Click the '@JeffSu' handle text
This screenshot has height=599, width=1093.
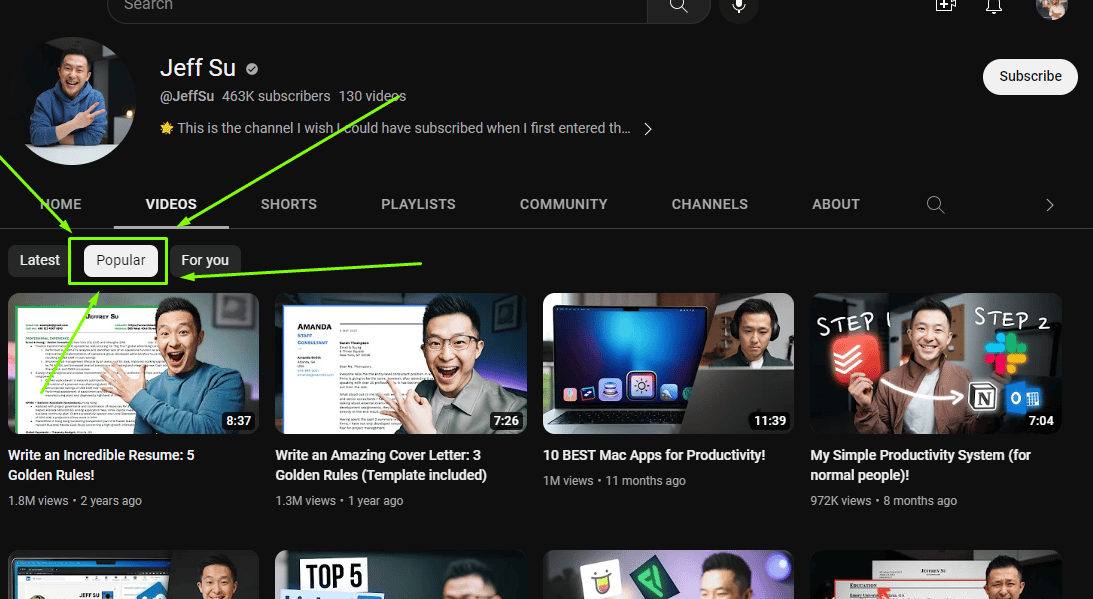(x=187, y=96)
